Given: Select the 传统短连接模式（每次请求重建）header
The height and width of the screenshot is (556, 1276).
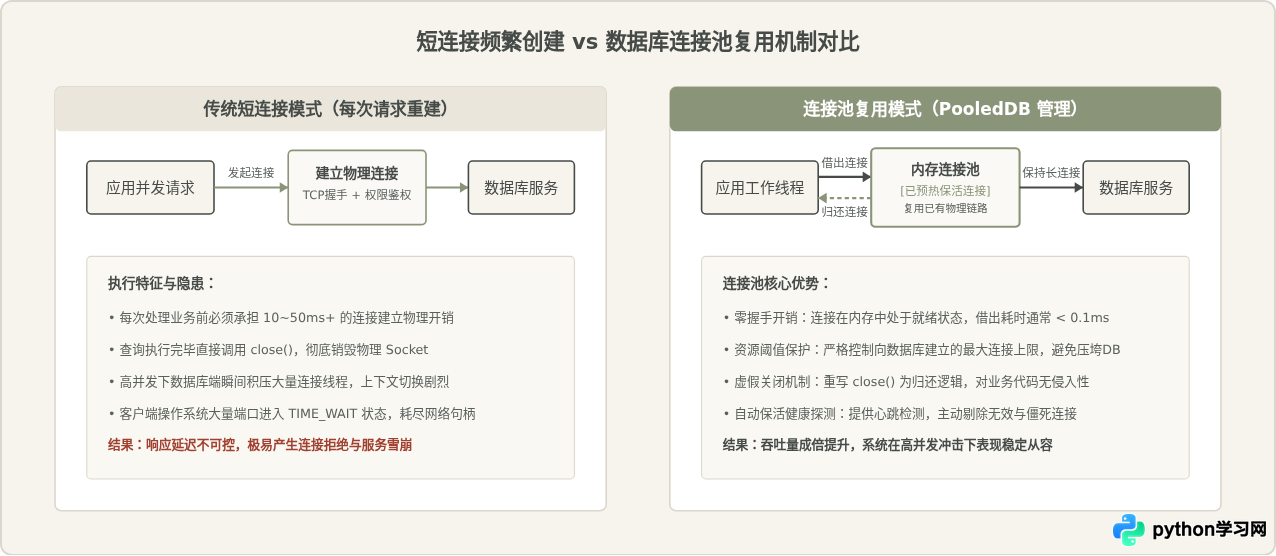Looking at the screenshot, I should 330,109.
